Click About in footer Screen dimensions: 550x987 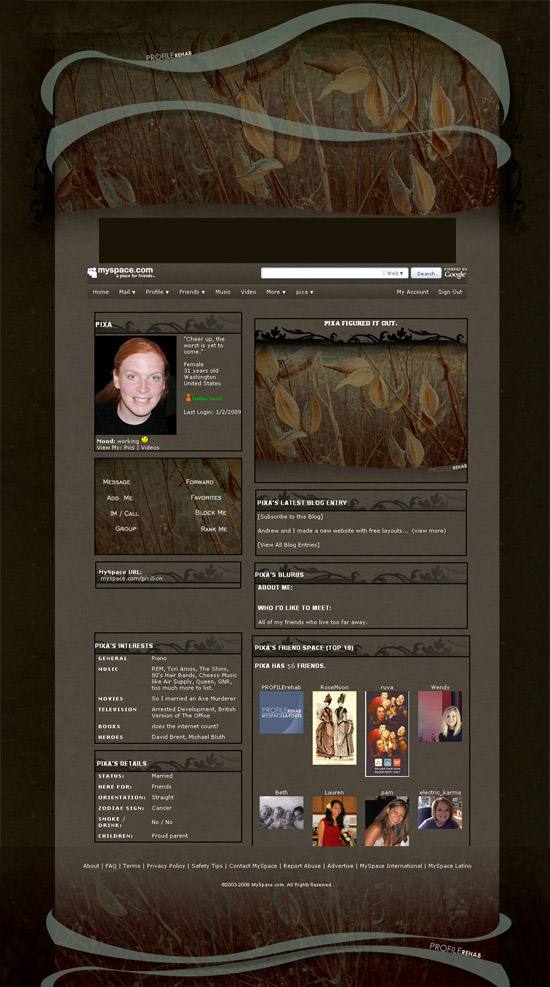tap(91, 866)
